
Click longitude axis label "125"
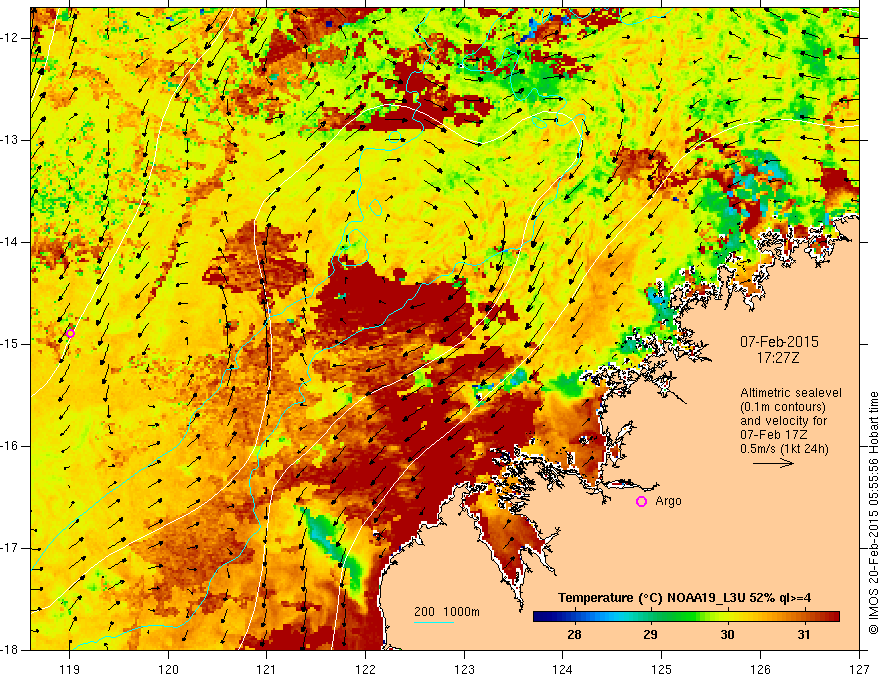662,669
